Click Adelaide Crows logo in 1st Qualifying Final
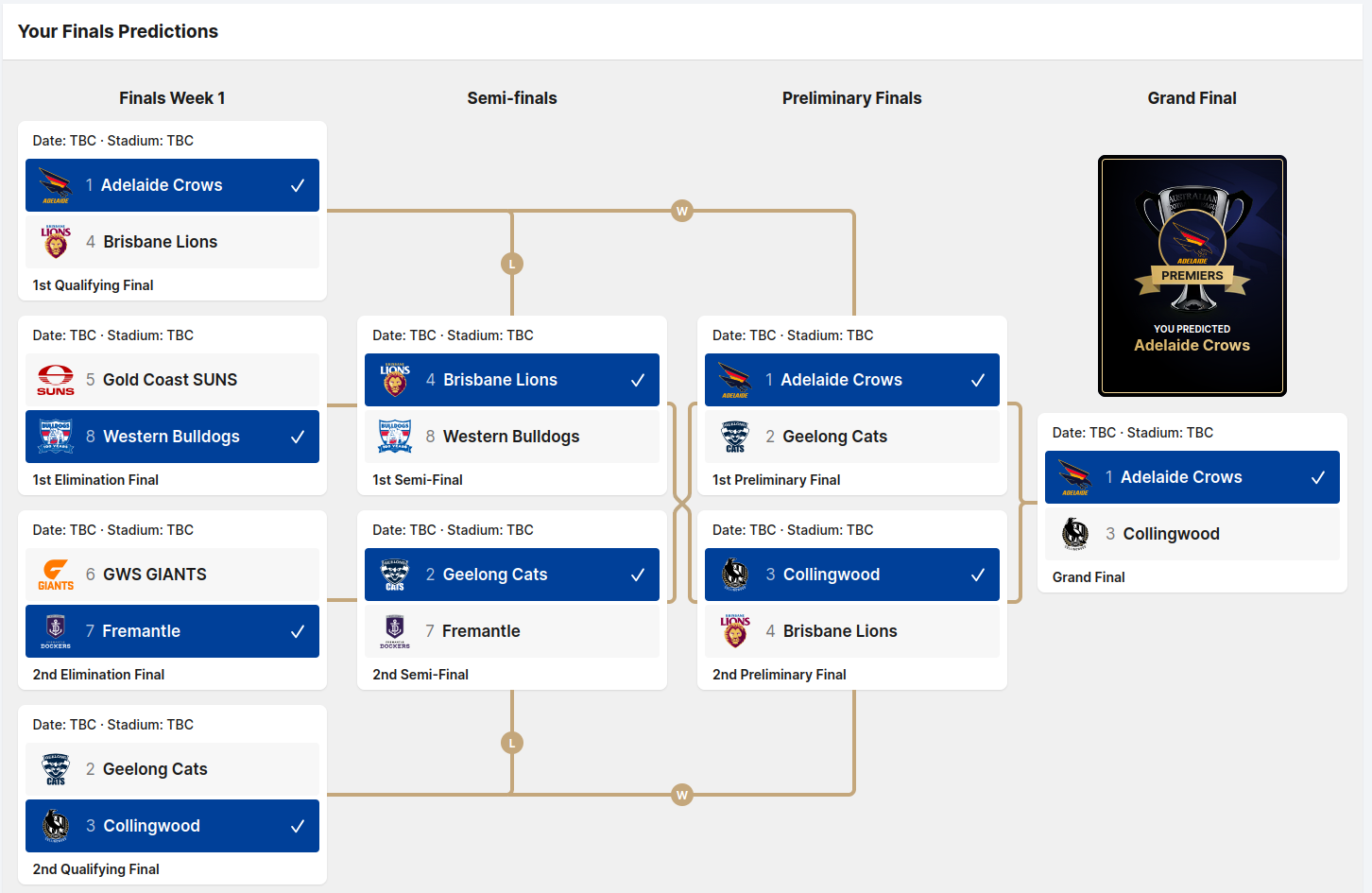Screen dimensions: 1372x893 pyautogui.click(x=56, y=185)
